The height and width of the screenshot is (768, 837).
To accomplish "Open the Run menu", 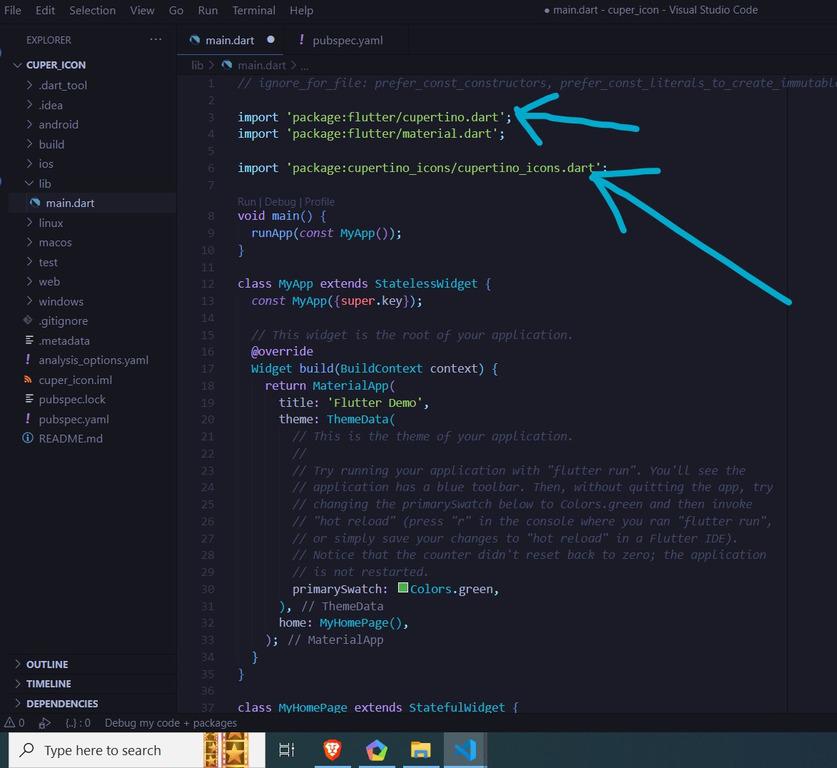I will pos(208,10).
